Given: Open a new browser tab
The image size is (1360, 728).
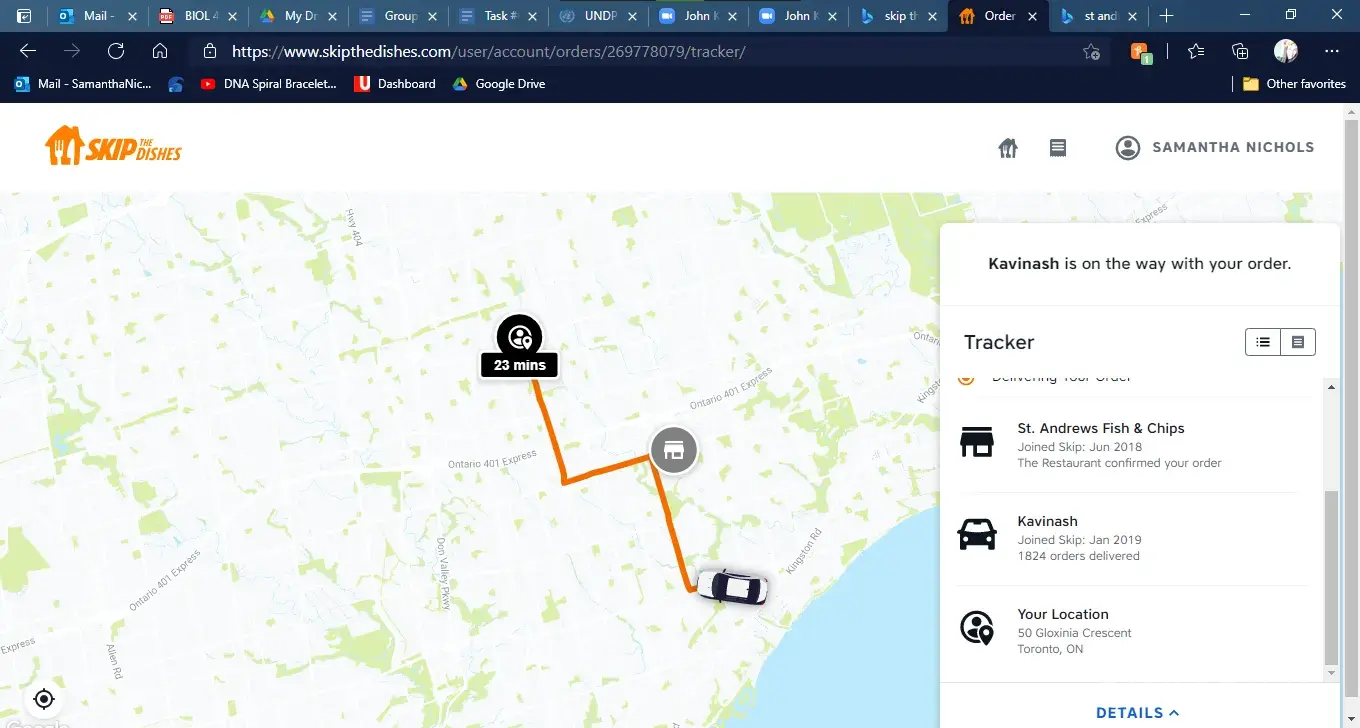Looking at the screenshot, I should tap(1166, 16).
